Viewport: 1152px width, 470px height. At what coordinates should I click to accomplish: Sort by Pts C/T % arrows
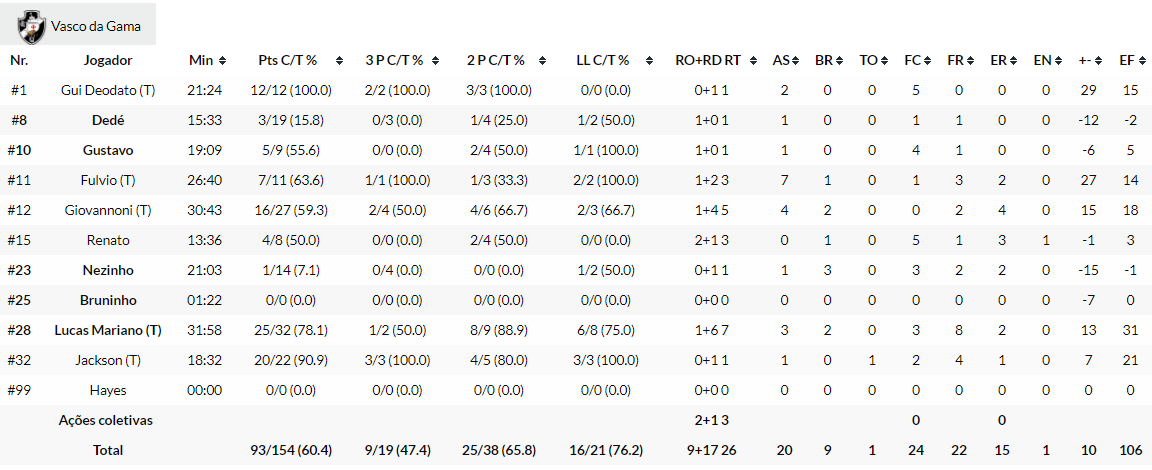pos(339,61)
